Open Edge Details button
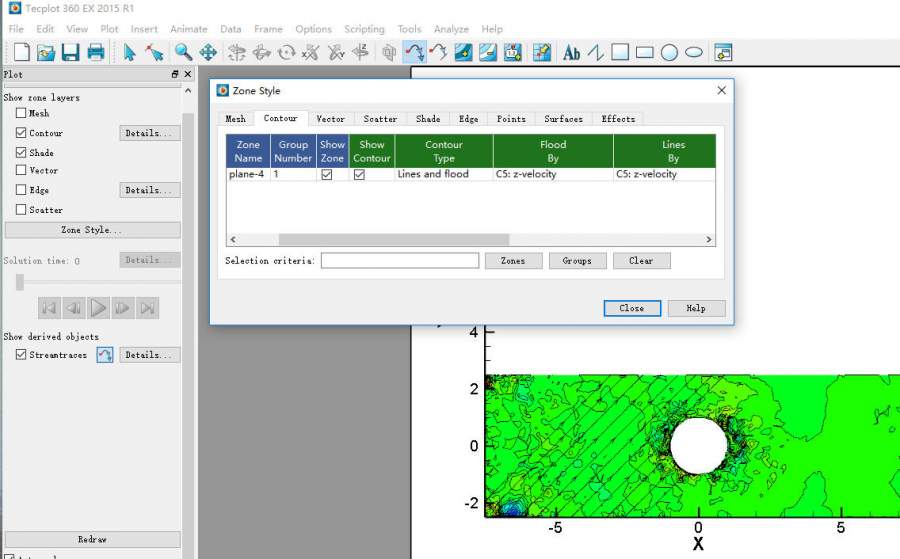 [x=149, y=190]
